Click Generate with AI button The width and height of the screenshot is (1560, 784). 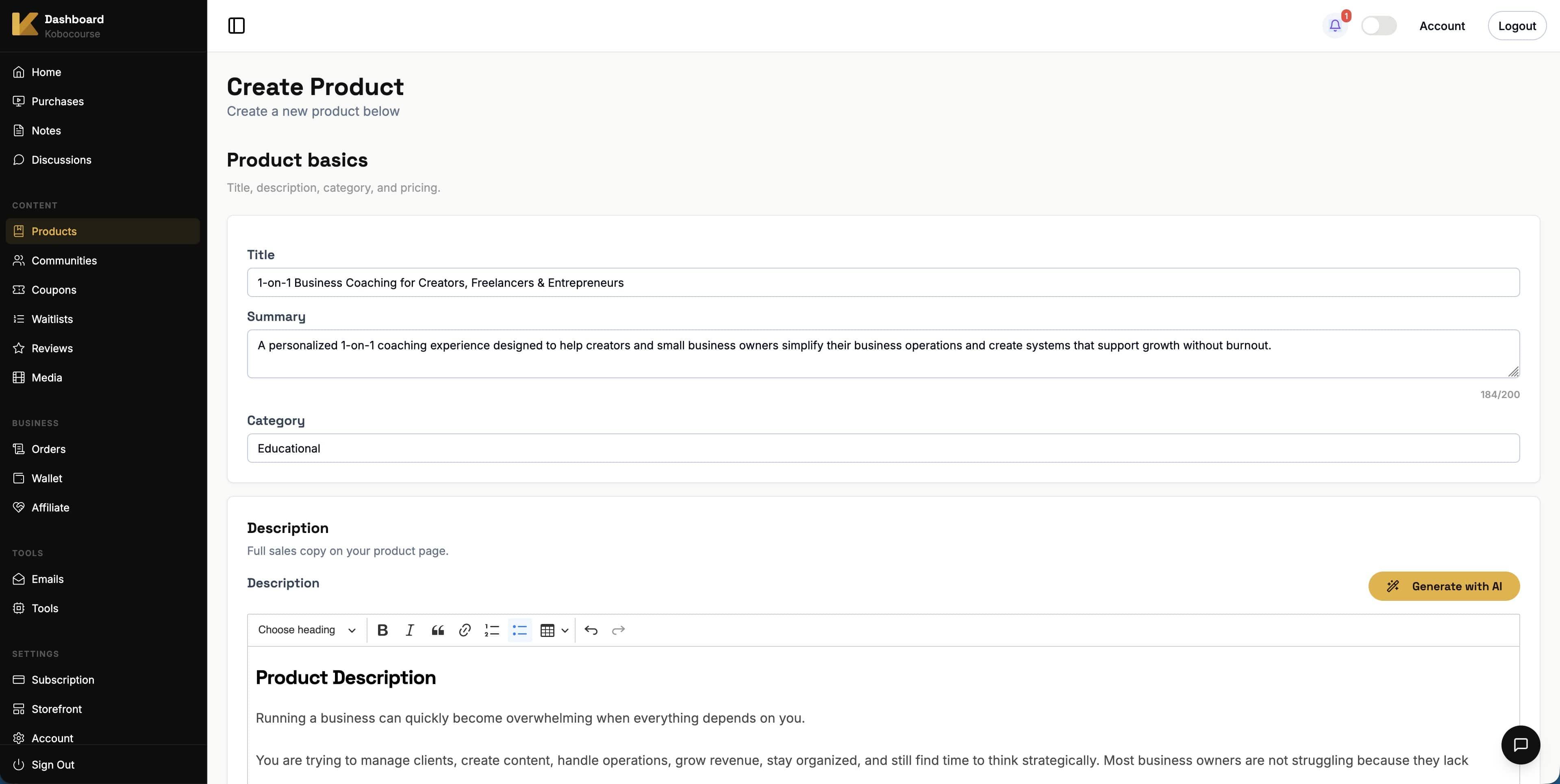[x=1444, y=587]
